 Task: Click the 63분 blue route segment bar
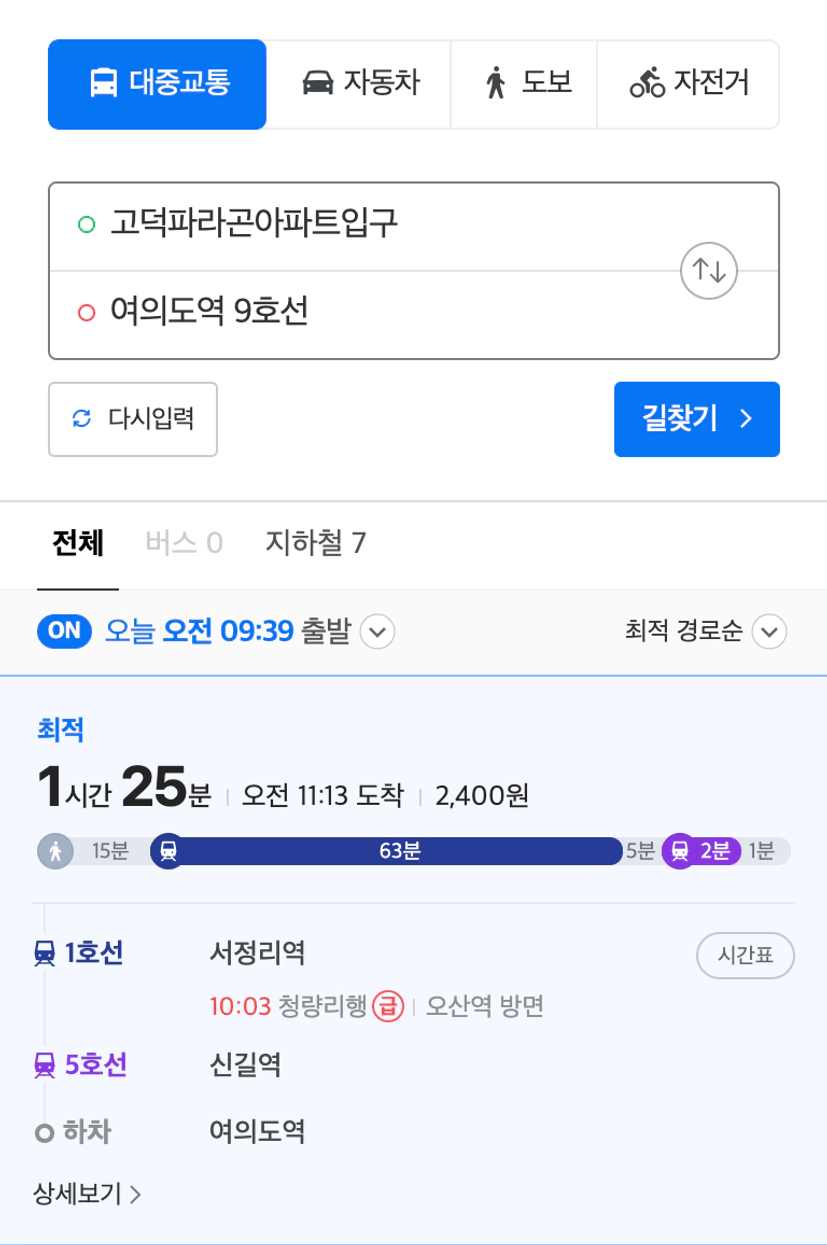pyautogui.click(x=400, y=852)
